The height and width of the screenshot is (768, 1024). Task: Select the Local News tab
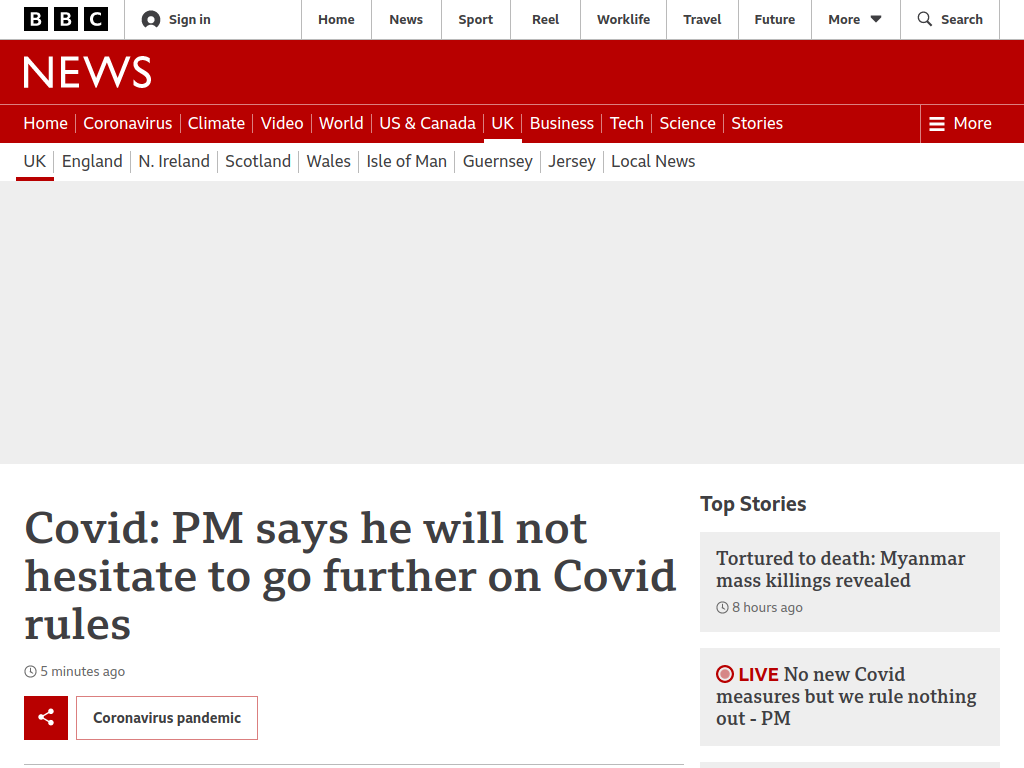653,161
